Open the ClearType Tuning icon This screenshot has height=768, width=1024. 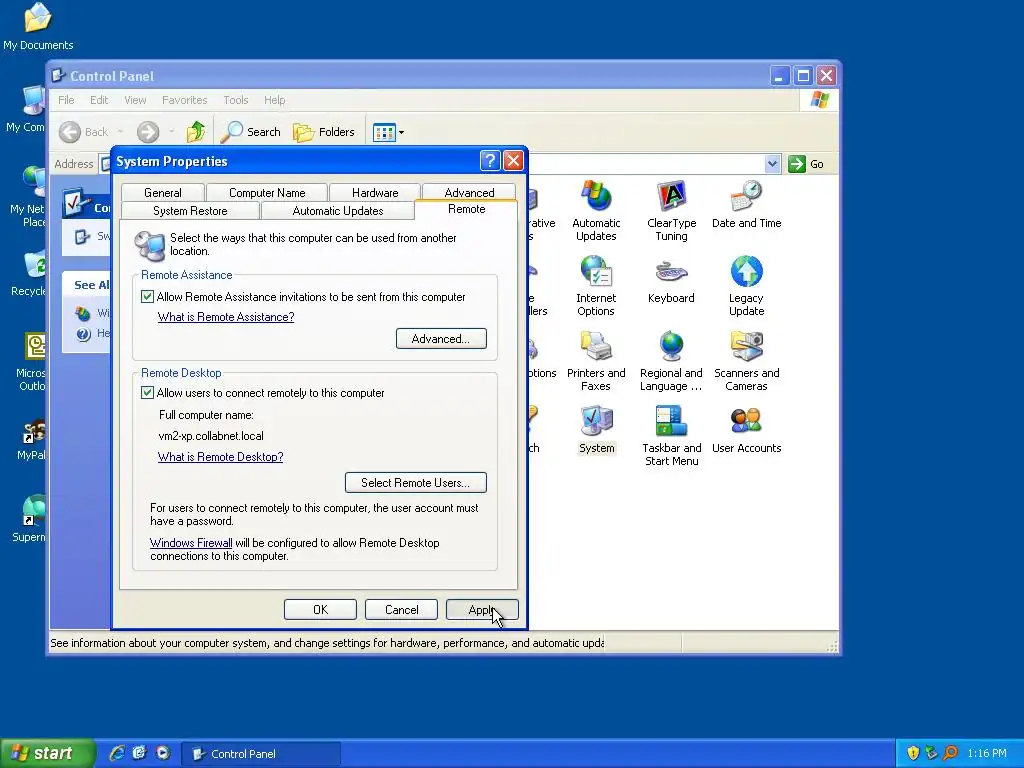[671, 210]
